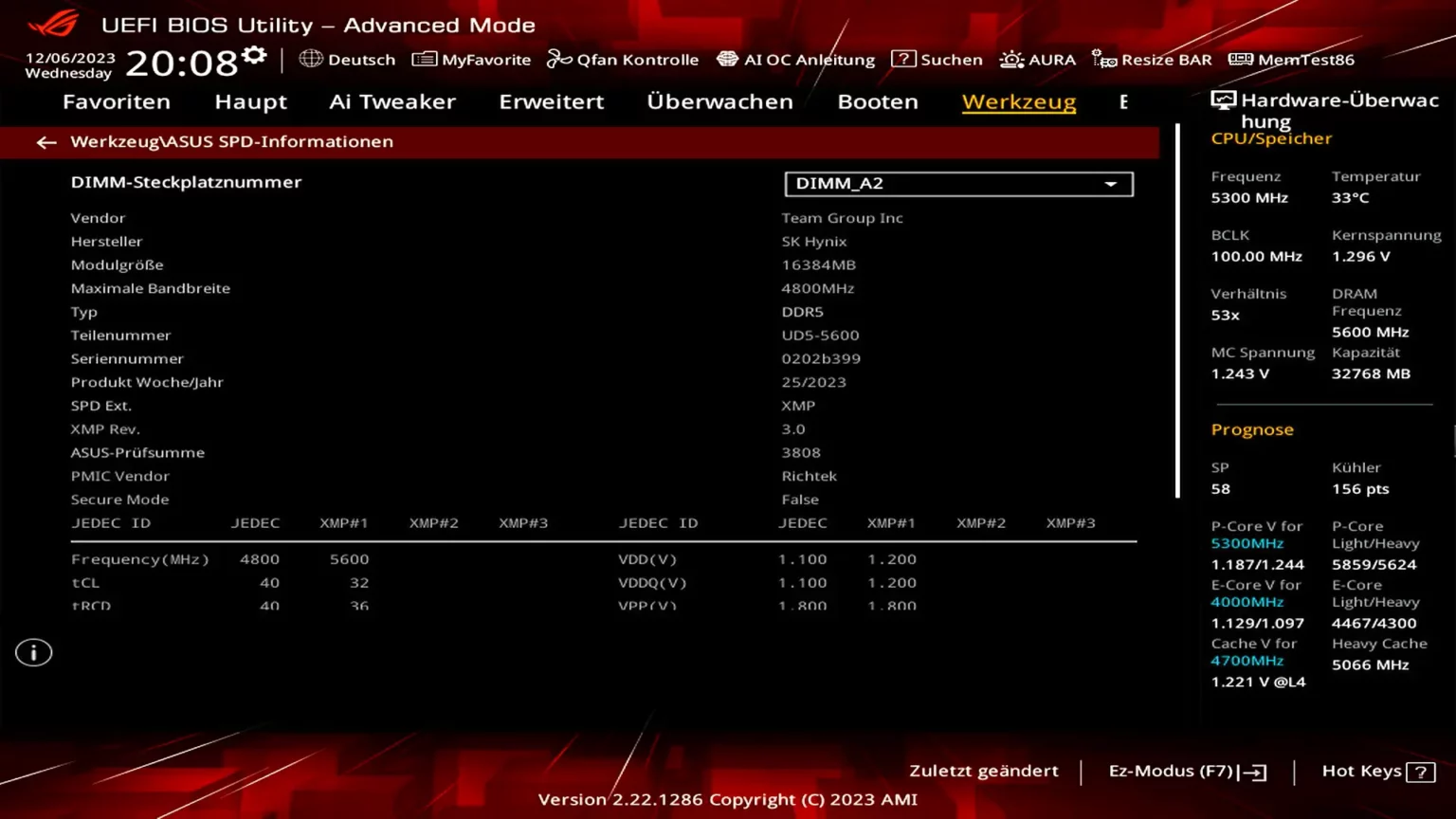Click the vertical scrollbar beside SPD list
The image size is (1456, 819).
point(1177,313)
